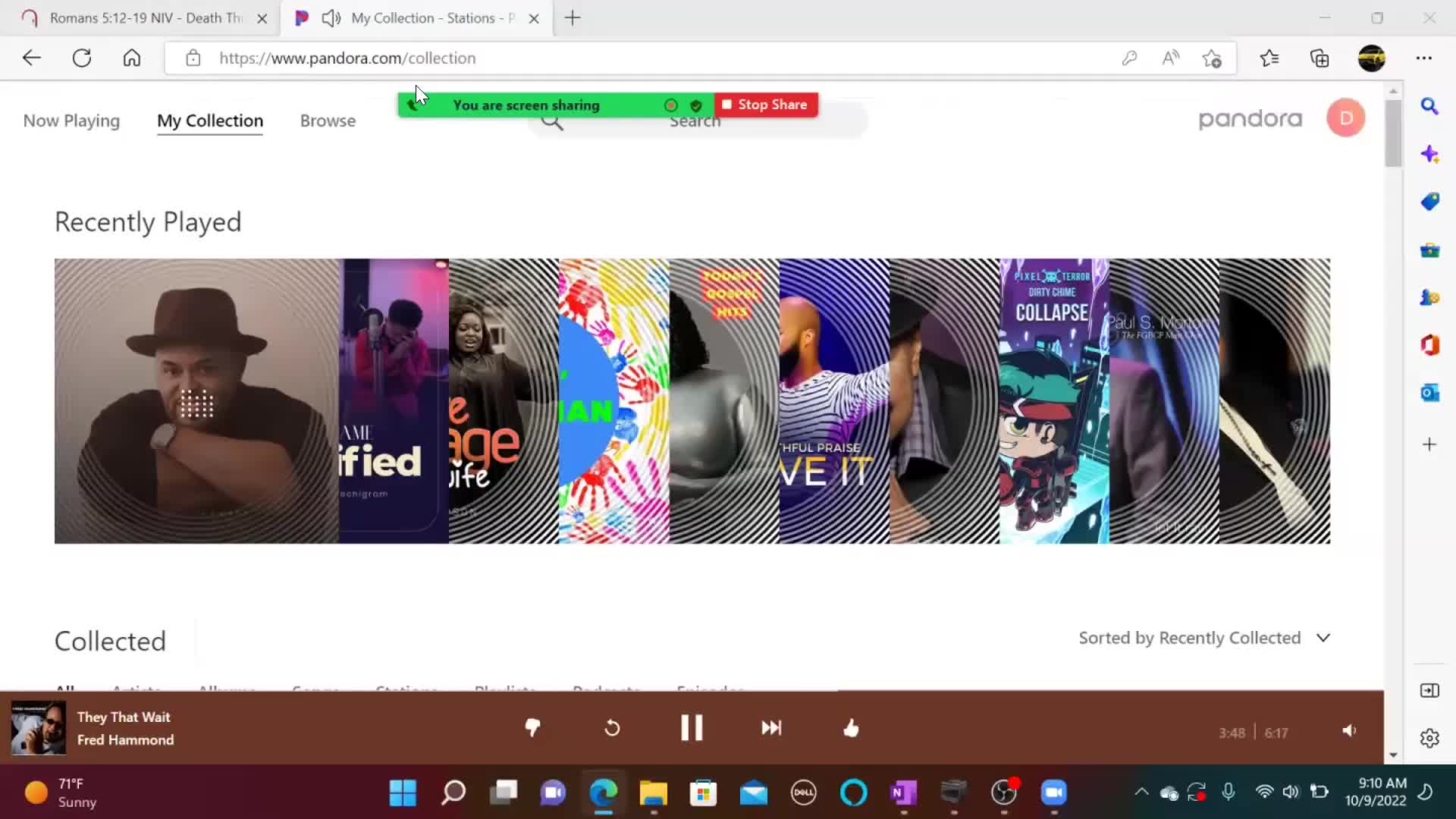Screen dimensions: 1456x819
Task: Mute the Pandora browser tab audio
Action: tap(331, 18)
